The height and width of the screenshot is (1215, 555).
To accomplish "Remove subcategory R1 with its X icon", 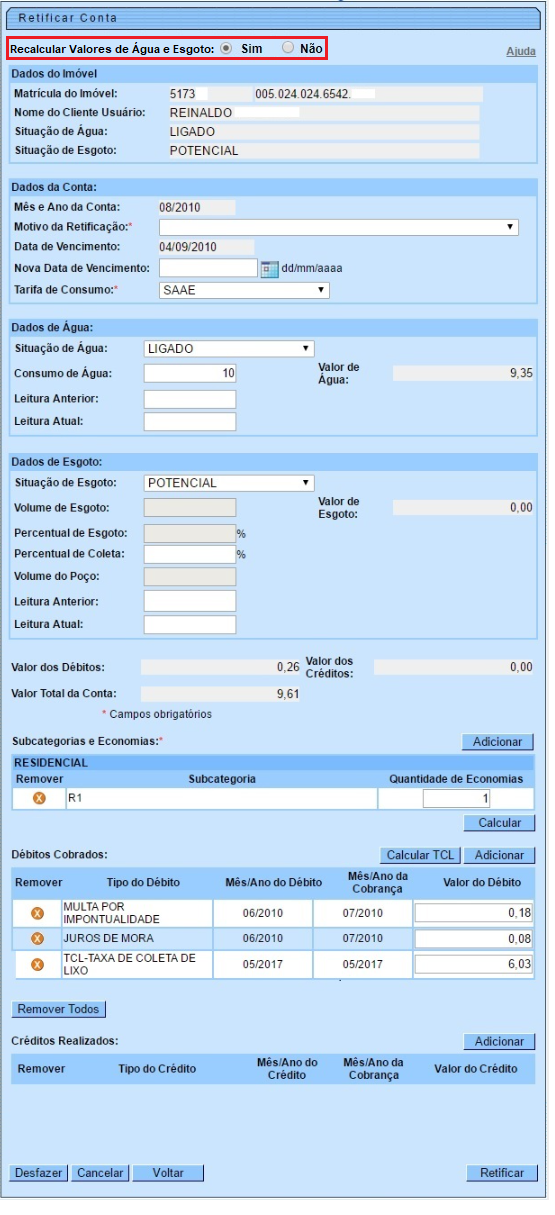I will tap(39, 798).
